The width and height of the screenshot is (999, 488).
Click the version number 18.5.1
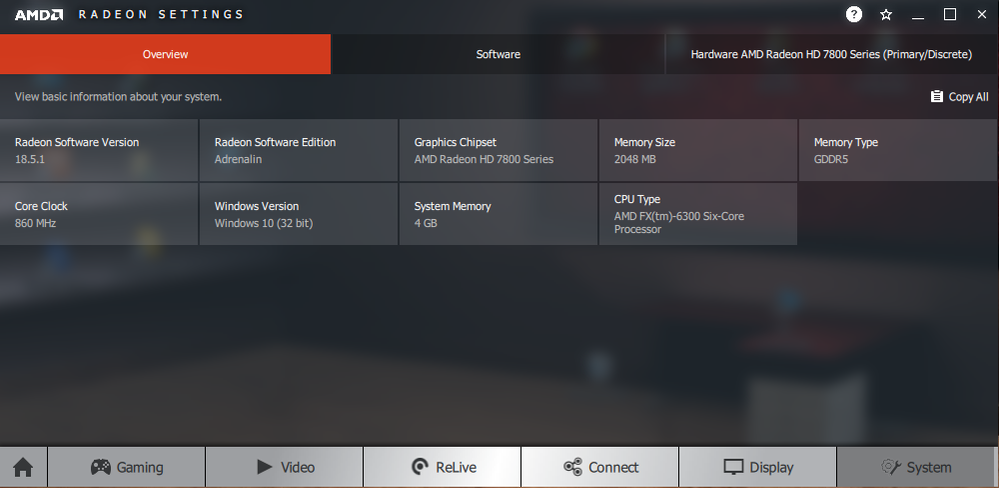click(30, 159)
